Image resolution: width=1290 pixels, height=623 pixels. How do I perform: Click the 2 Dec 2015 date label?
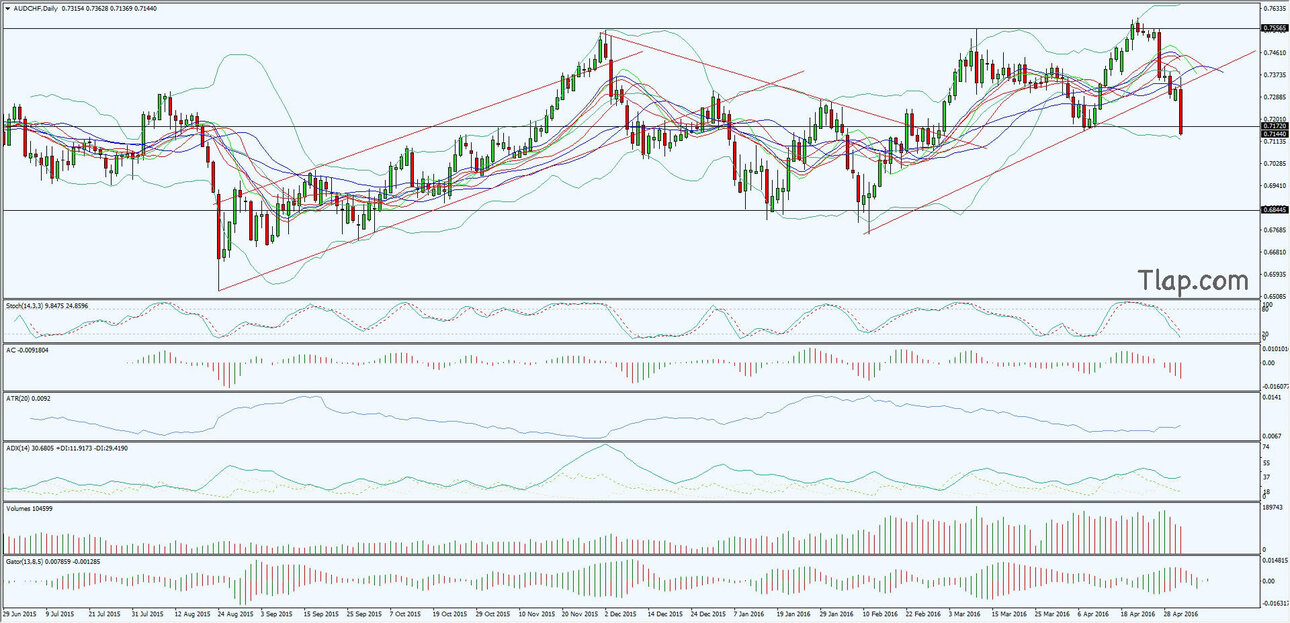coord(620,612)
